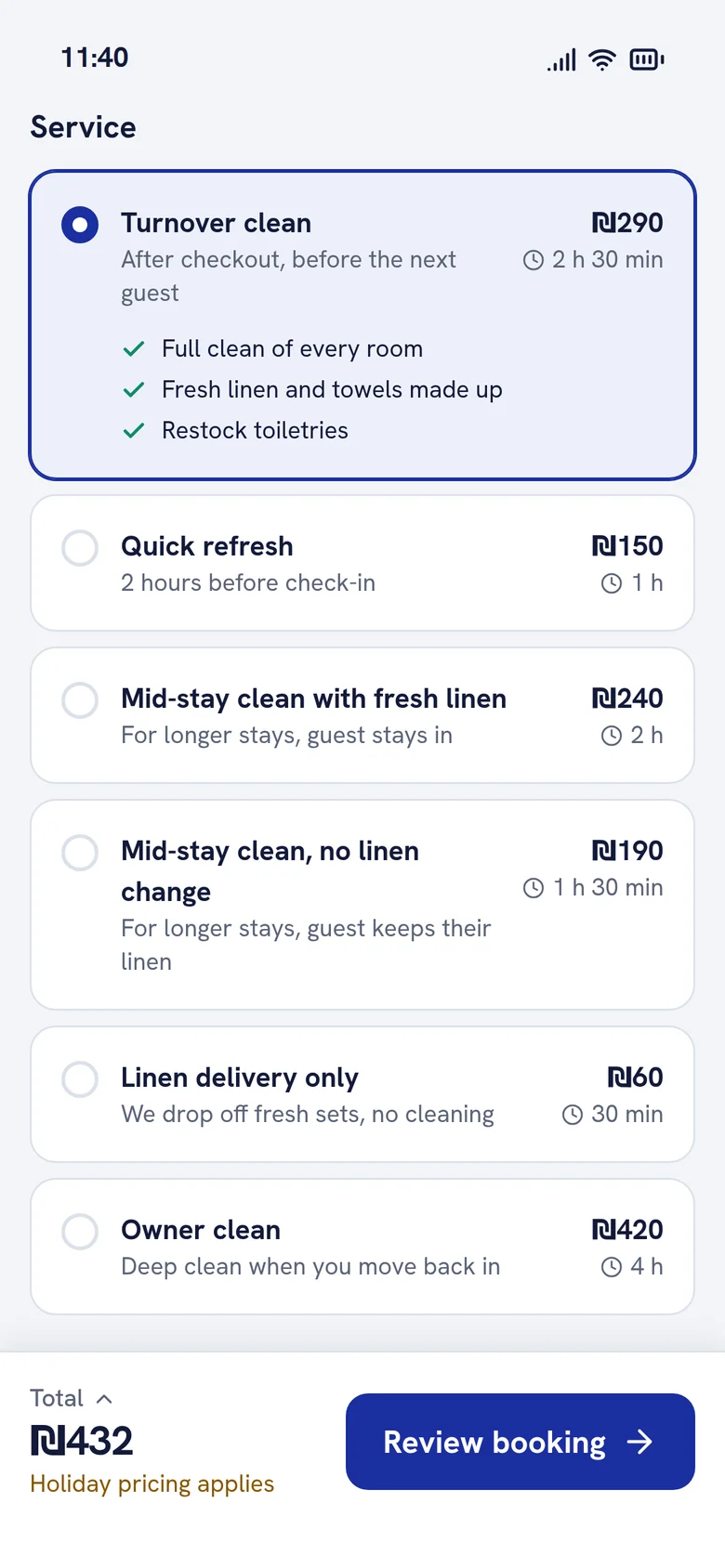This screenshot has height=1568, width=725.
Task: Click the Review booking button
Action: 521,1442
